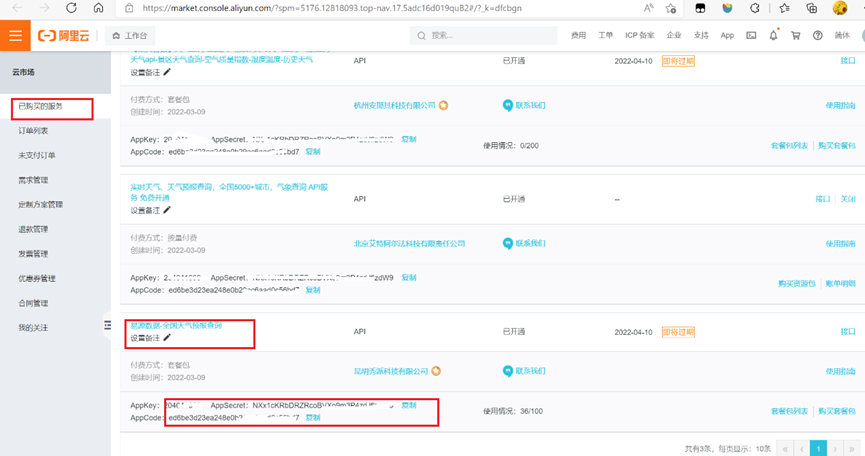Select 需求管理 in sidebar

click(33, 180)
